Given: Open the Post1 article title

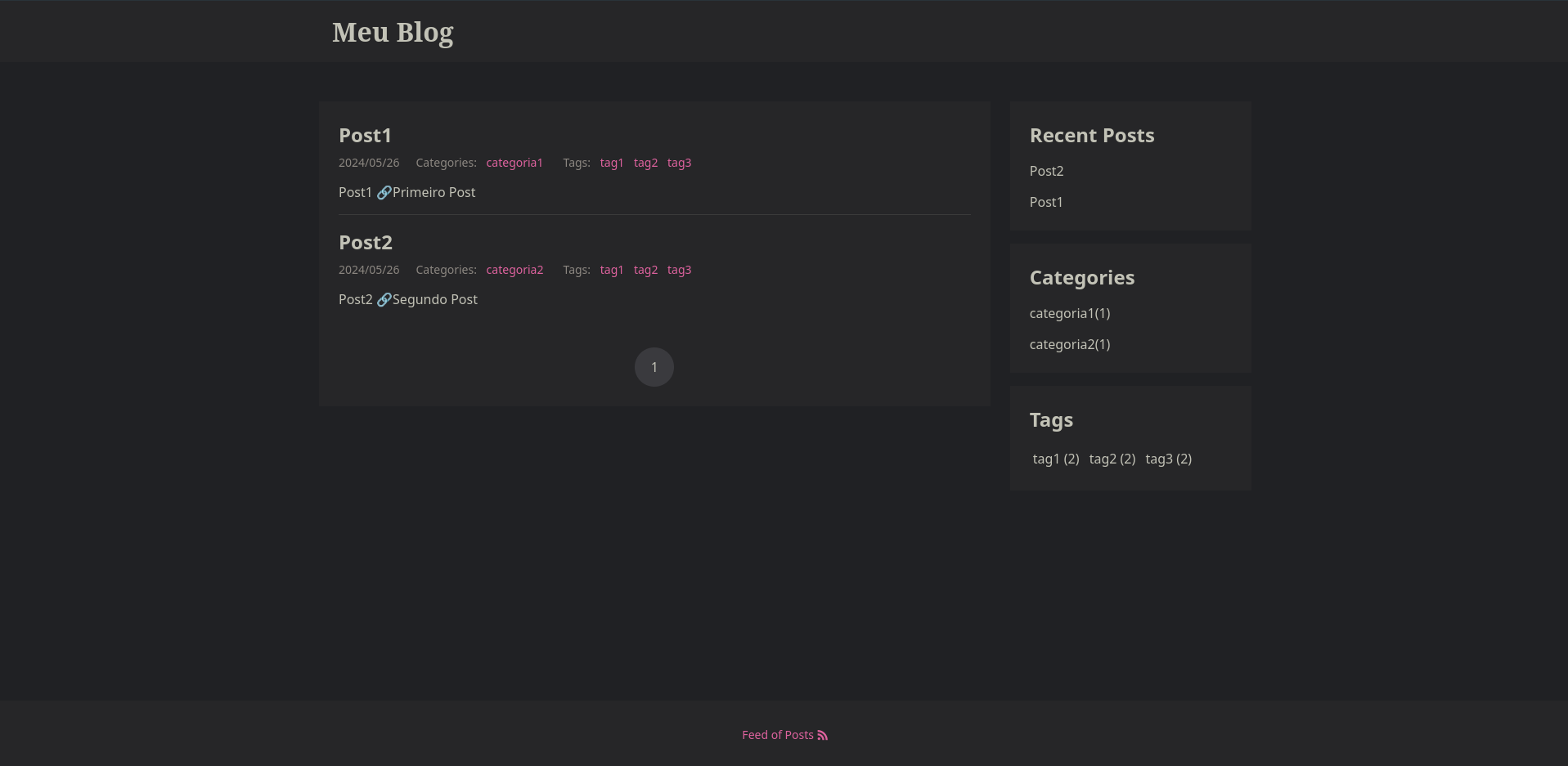Looking at the screenshot, I should [365, 136].
